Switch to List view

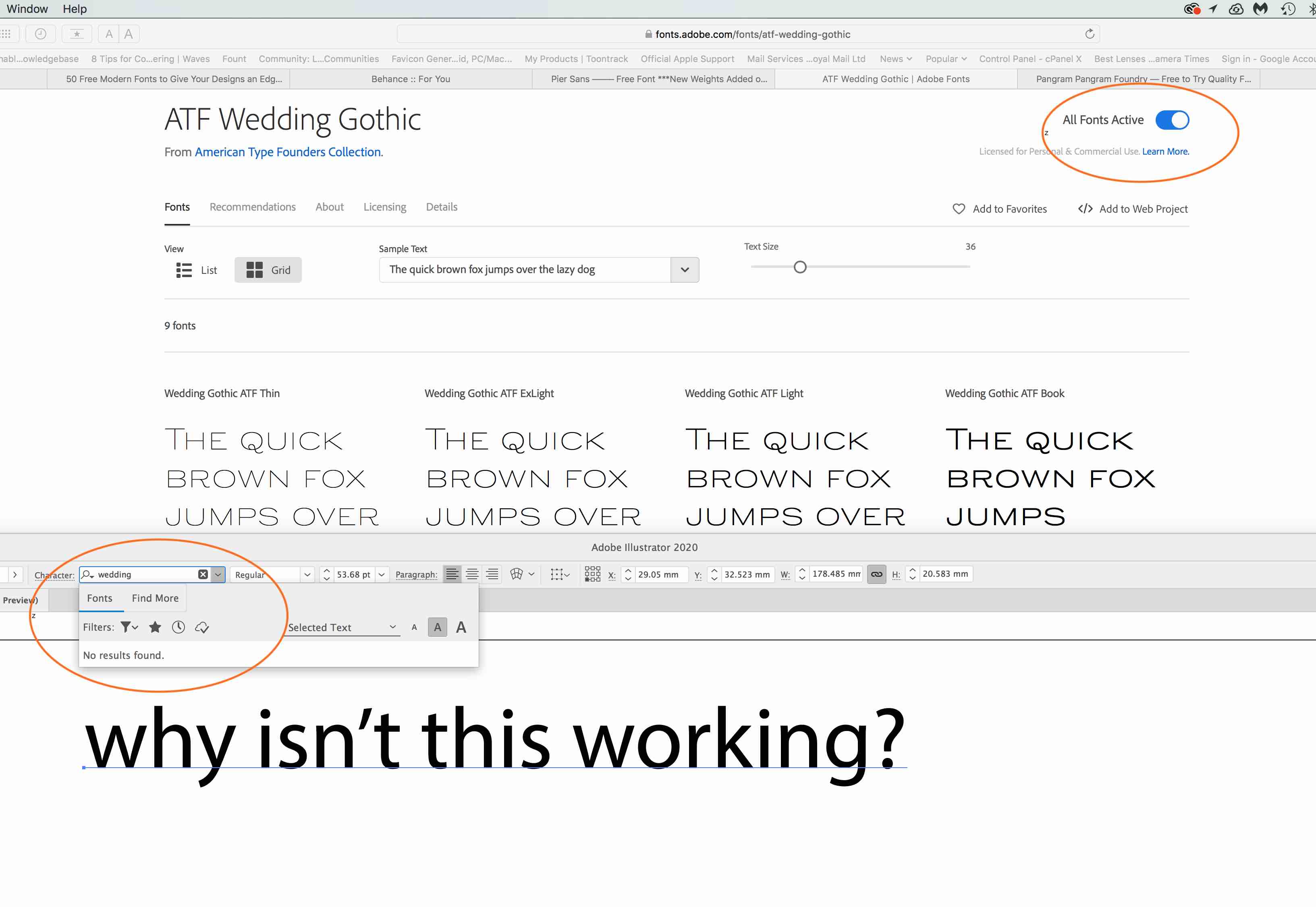click(196, 270)
